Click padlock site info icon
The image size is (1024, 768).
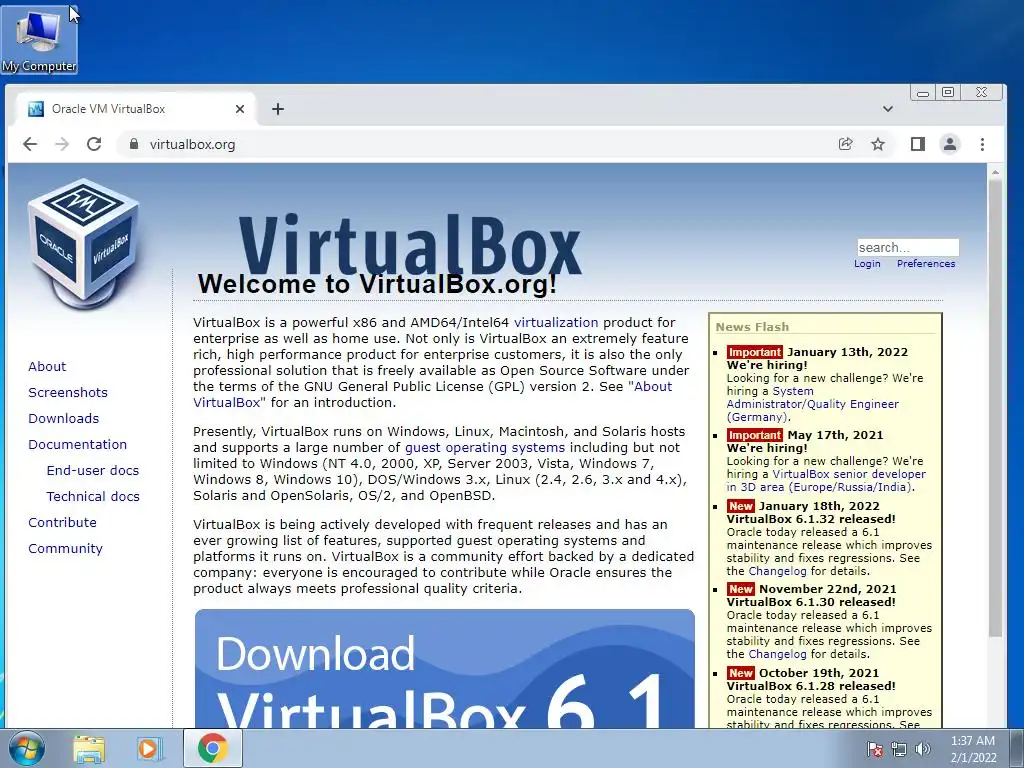[134, 144]
